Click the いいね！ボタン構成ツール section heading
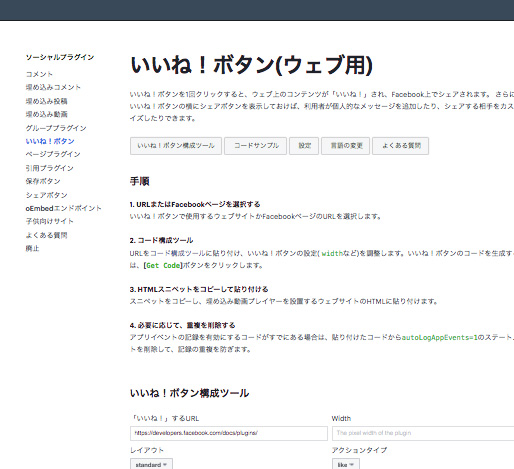 [x=189, y=393]
